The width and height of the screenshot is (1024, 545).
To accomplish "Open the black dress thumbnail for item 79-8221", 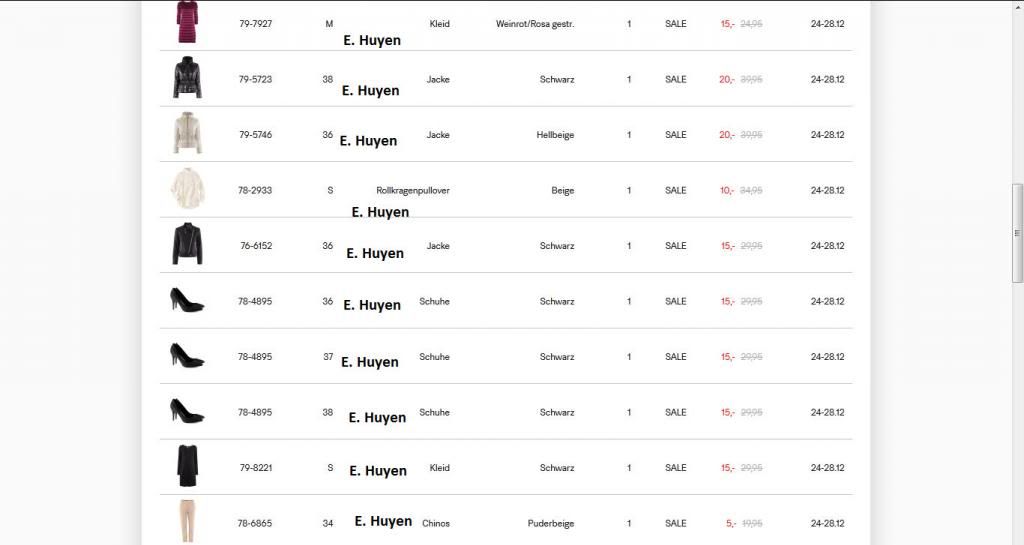I will 187,467.
